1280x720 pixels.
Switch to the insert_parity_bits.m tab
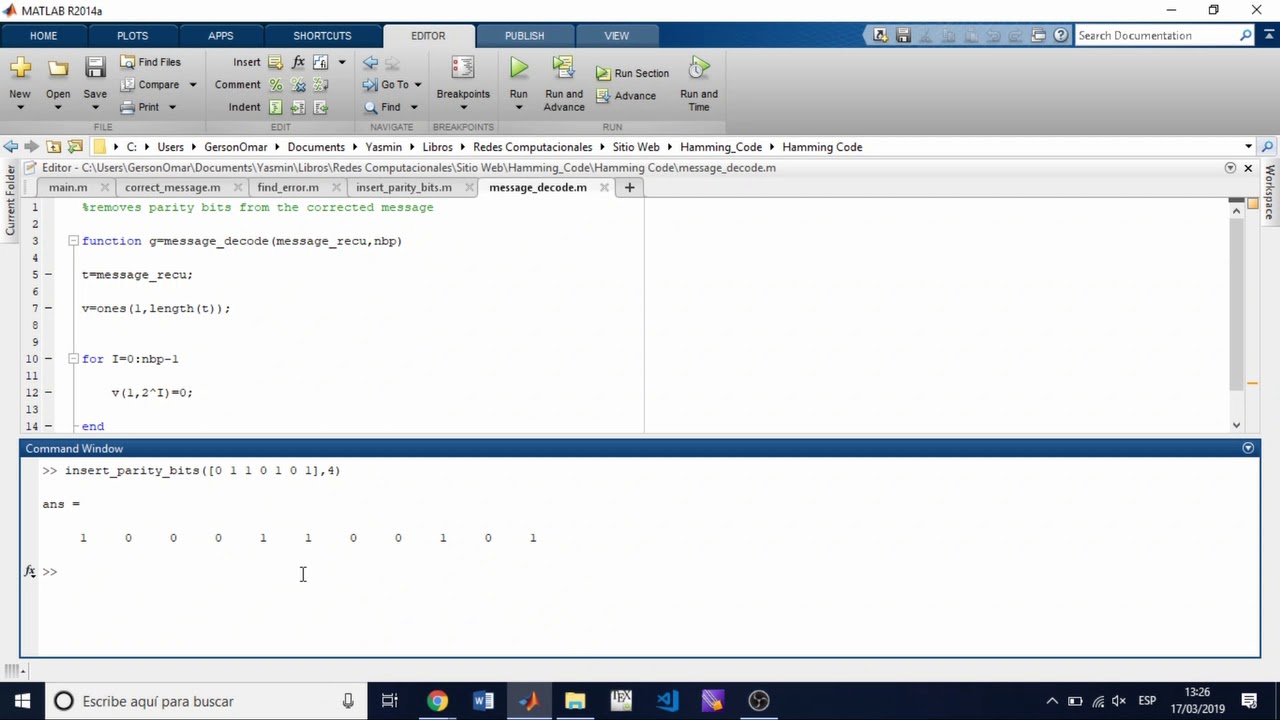404,187
